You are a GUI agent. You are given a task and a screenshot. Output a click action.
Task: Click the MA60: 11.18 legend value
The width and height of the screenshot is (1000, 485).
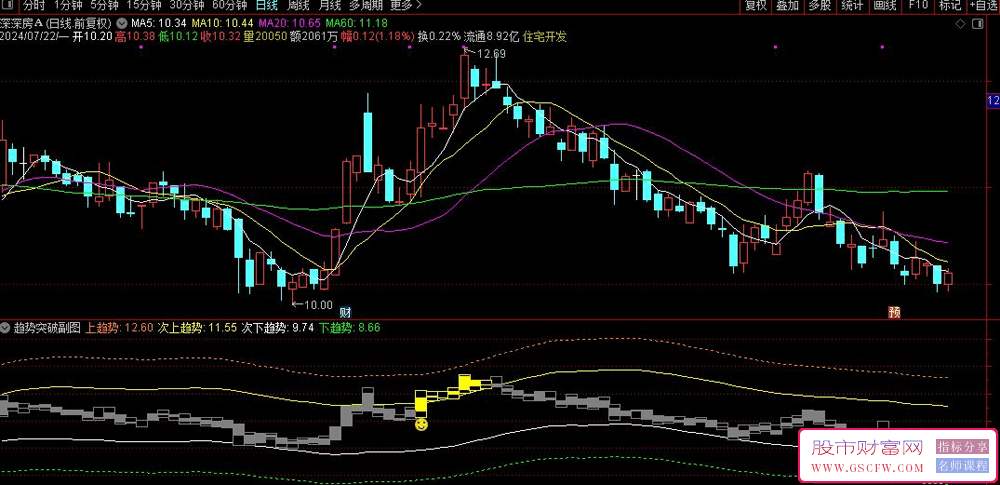click(x=356, y=23)
